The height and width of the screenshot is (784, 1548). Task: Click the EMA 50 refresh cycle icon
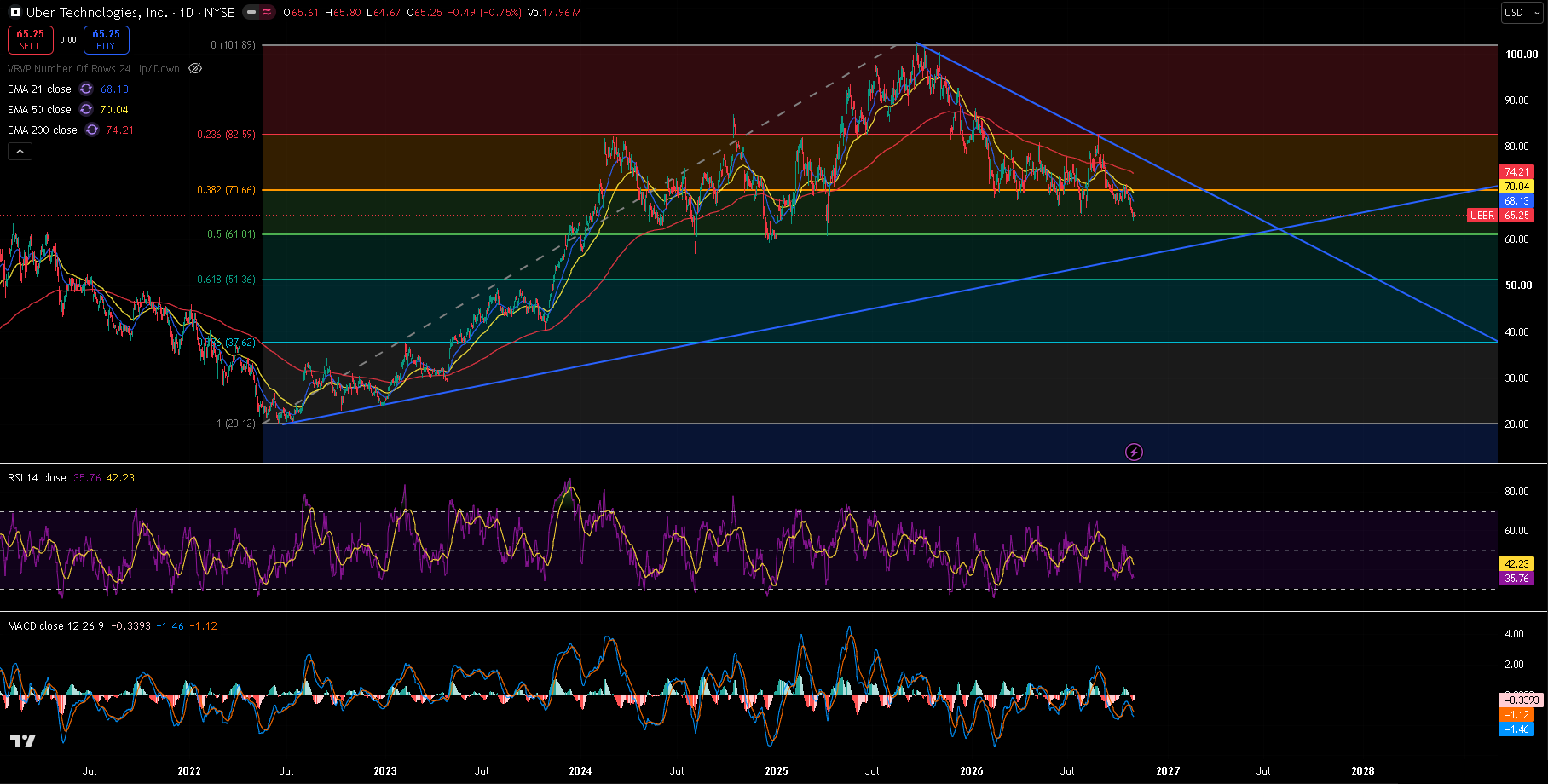click(x=86, y=109)
